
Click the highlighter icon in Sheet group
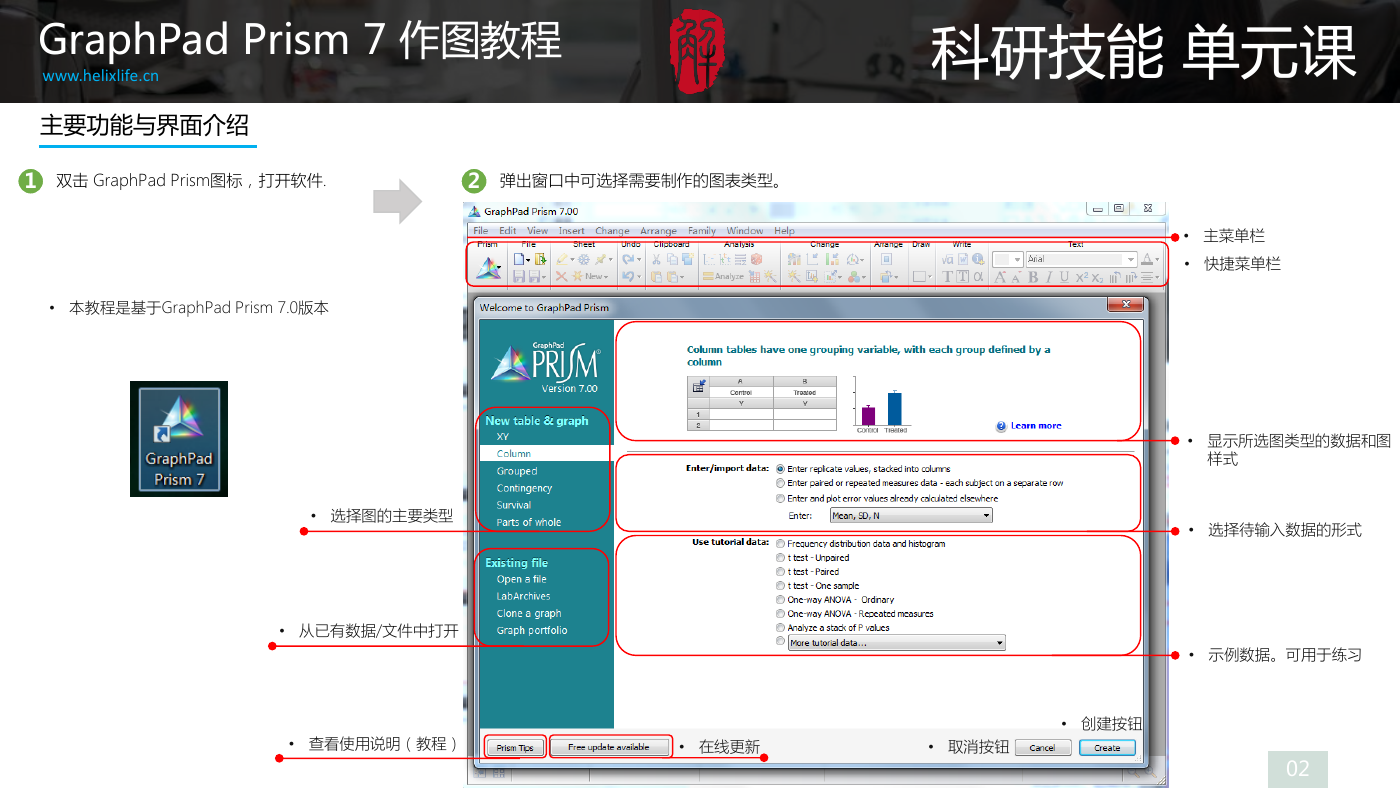(x=562, y=259)
